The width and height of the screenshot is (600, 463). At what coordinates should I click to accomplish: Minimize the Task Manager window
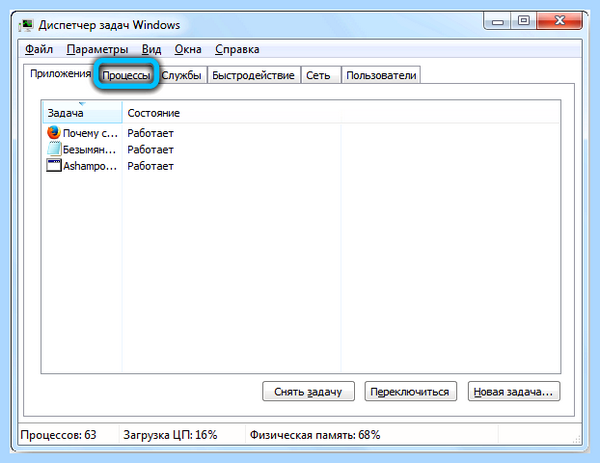click(497, 21)
